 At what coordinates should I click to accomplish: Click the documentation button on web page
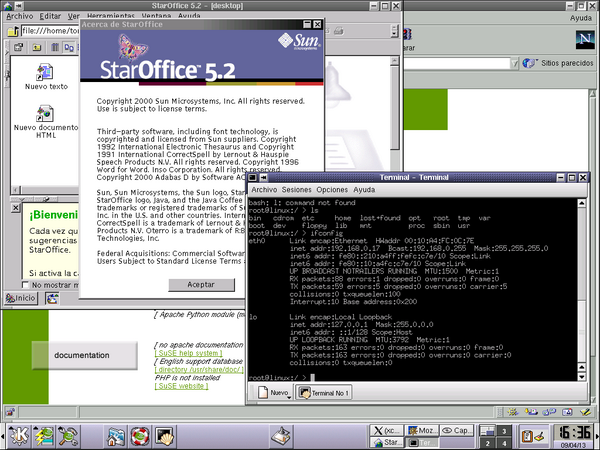[85, 355]
